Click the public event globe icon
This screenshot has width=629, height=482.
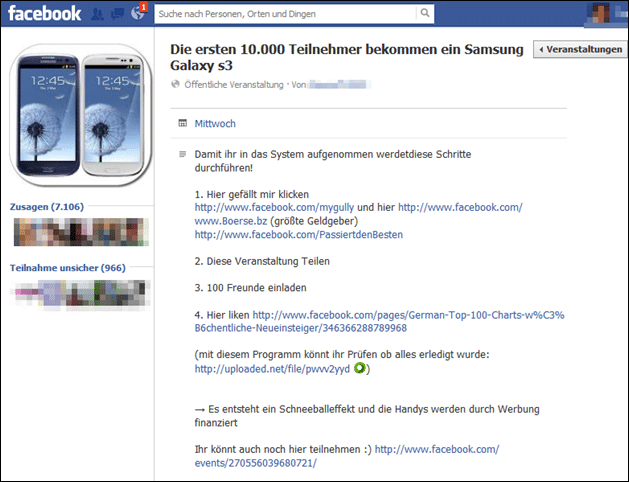click(x=175, y=84)
